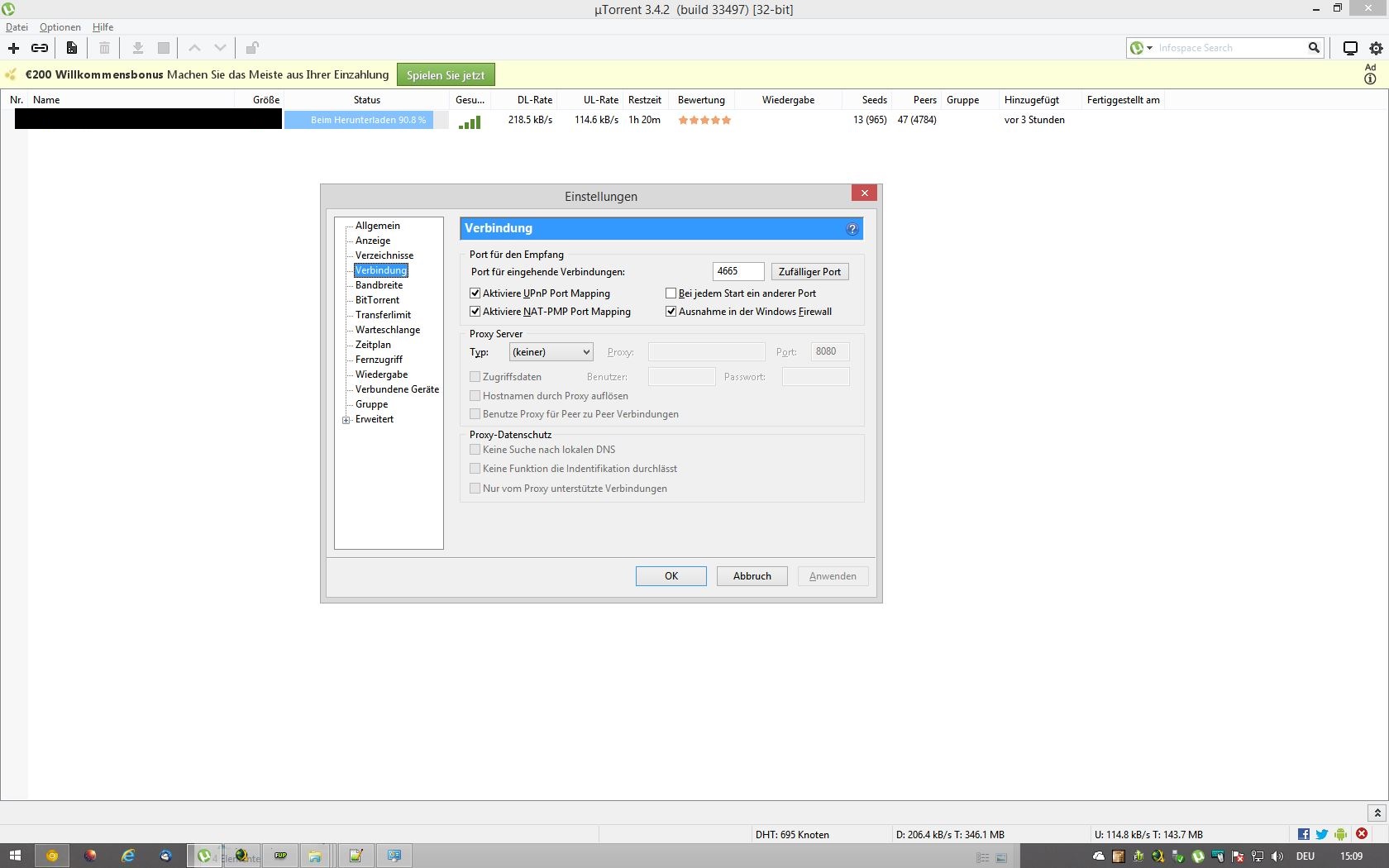Select BitTorrent in settings tree

pyautogui.click(x=377, y=300)
